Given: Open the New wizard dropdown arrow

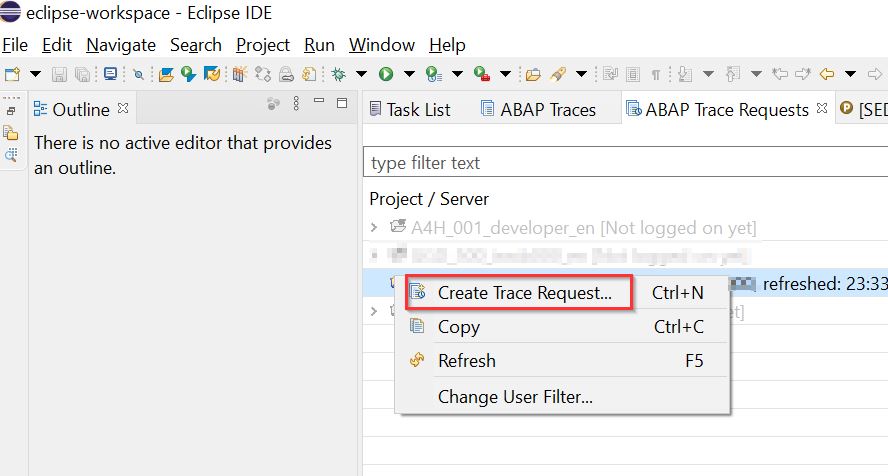Looking at the screenshot, I should 35,74.
